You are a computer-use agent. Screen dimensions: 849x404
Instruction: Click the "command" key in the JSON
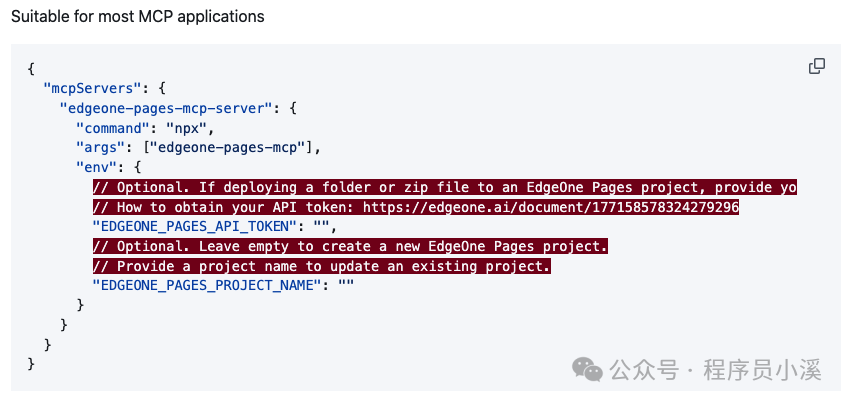[x=118, y=127]
